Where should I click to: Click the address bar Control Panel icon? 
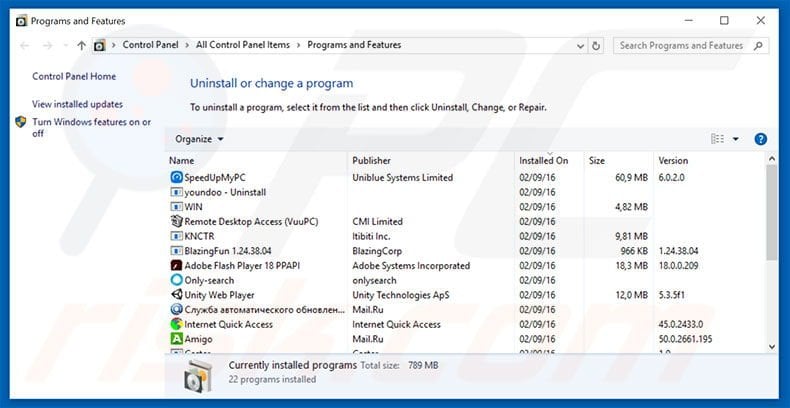click(x=100, y=45)
